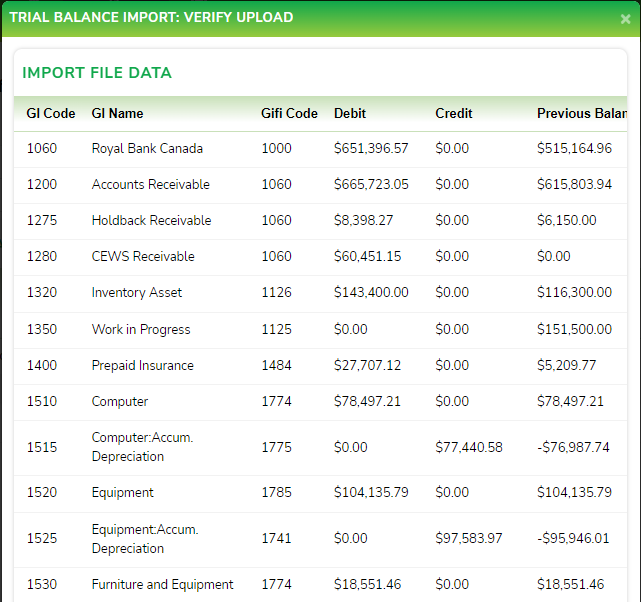Click Gifi code 1741 cell
Image resolution: width=641 pixels, height=602 pixels.
[276, 538]
